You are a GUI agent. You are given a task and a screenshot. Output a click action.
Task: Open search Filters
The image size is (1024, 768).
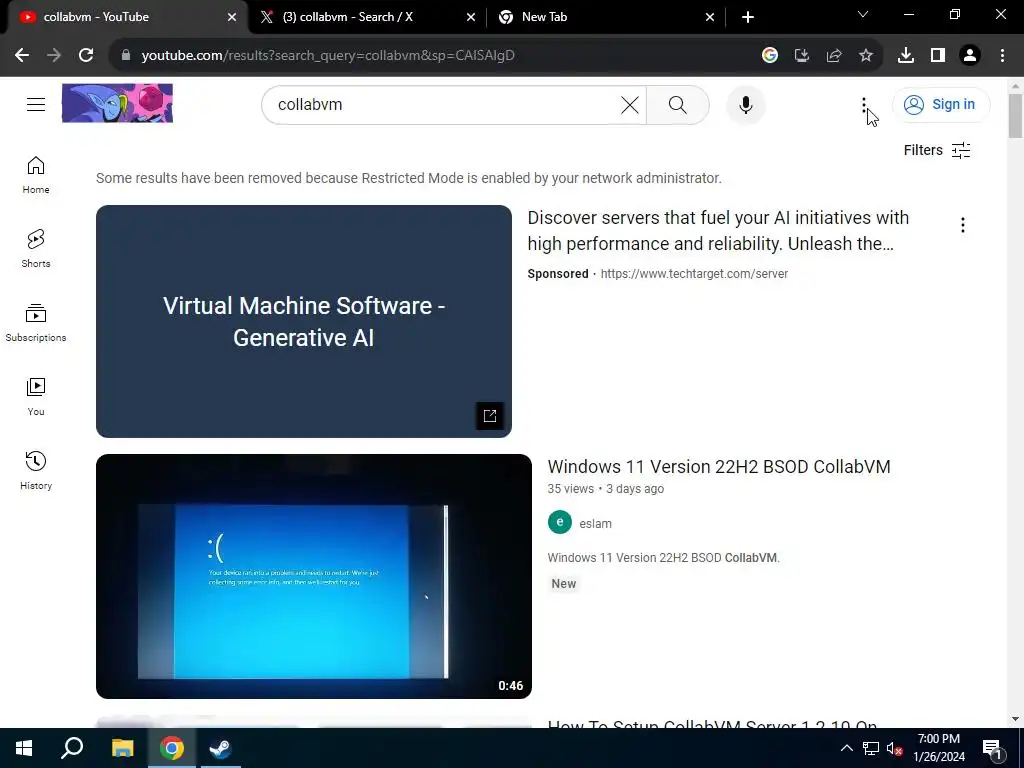(937, 150)
